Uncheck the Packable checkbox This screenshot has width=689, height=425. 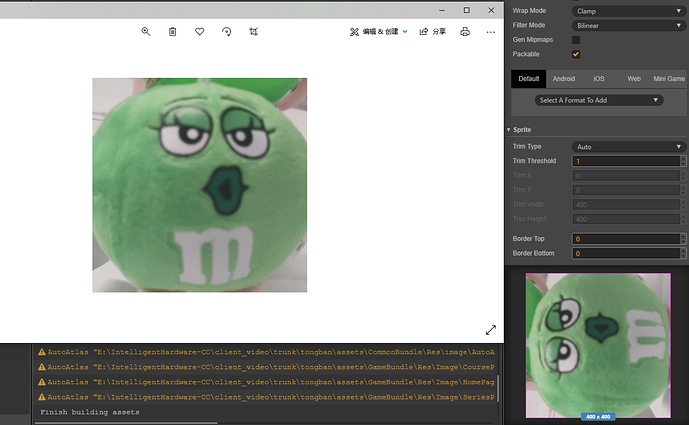point(576,54)
